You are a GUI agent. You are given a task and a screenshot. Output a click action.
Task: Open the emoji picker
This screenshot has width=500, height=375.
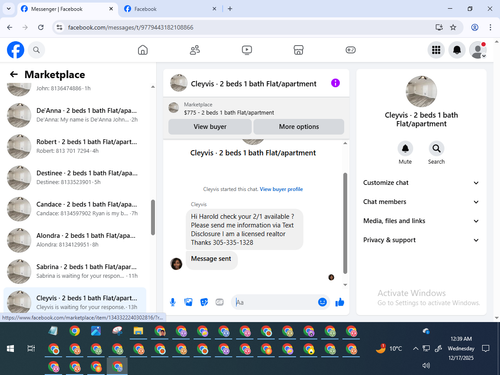322,302
